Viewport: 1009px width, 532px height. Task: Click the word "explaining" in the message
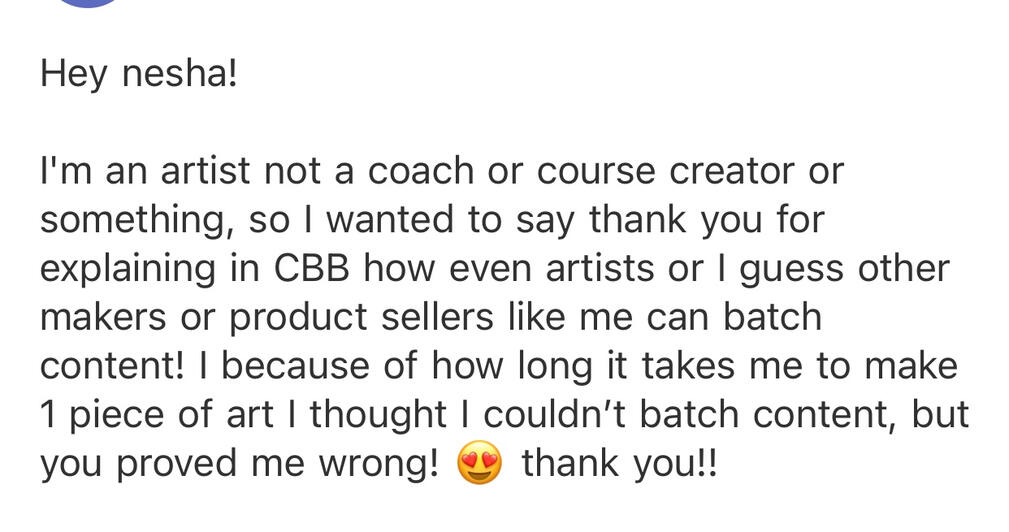tap(147, 269)
